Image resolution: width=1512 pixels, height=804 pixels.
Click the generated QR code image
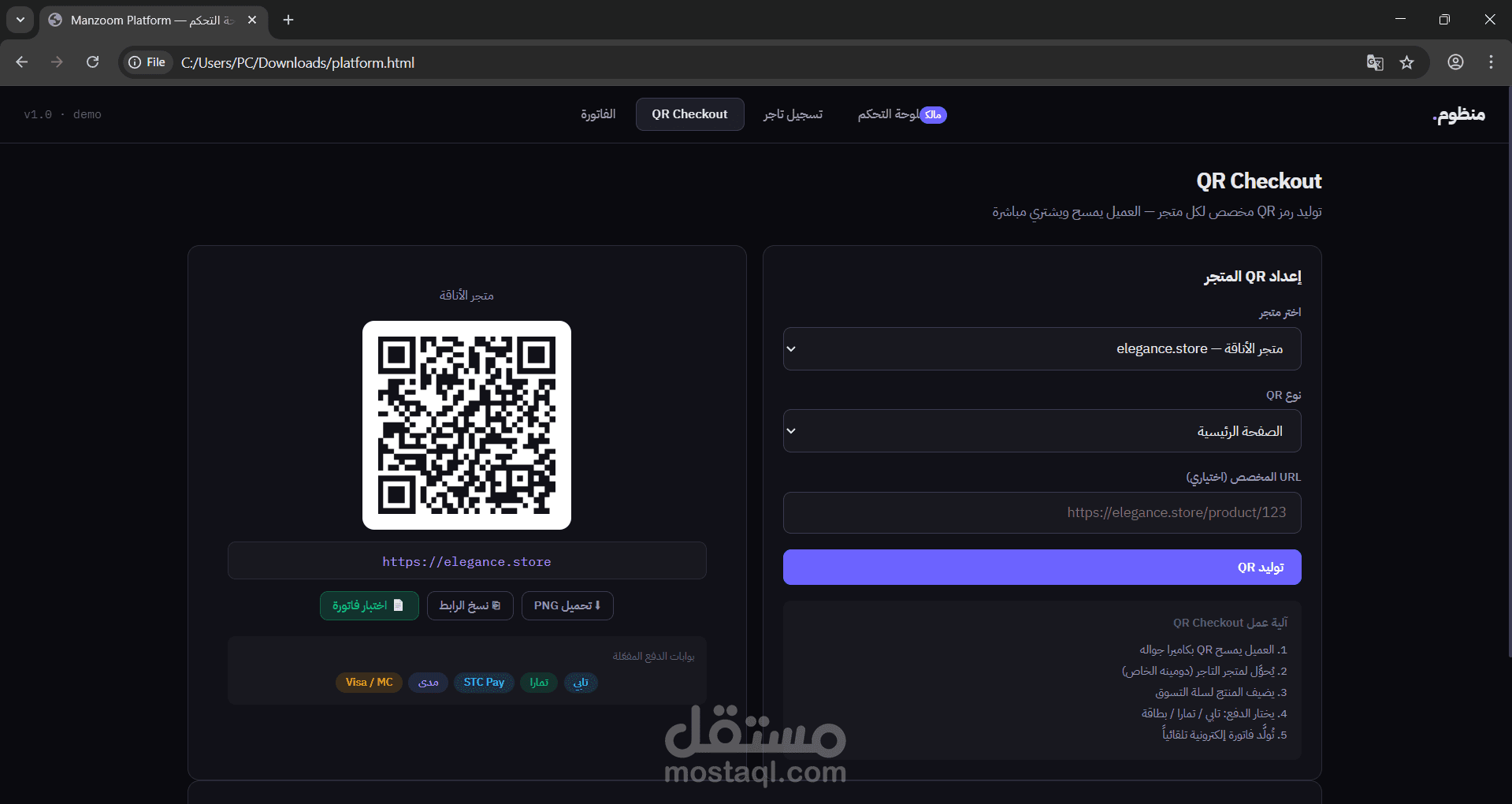pos(466,425)
